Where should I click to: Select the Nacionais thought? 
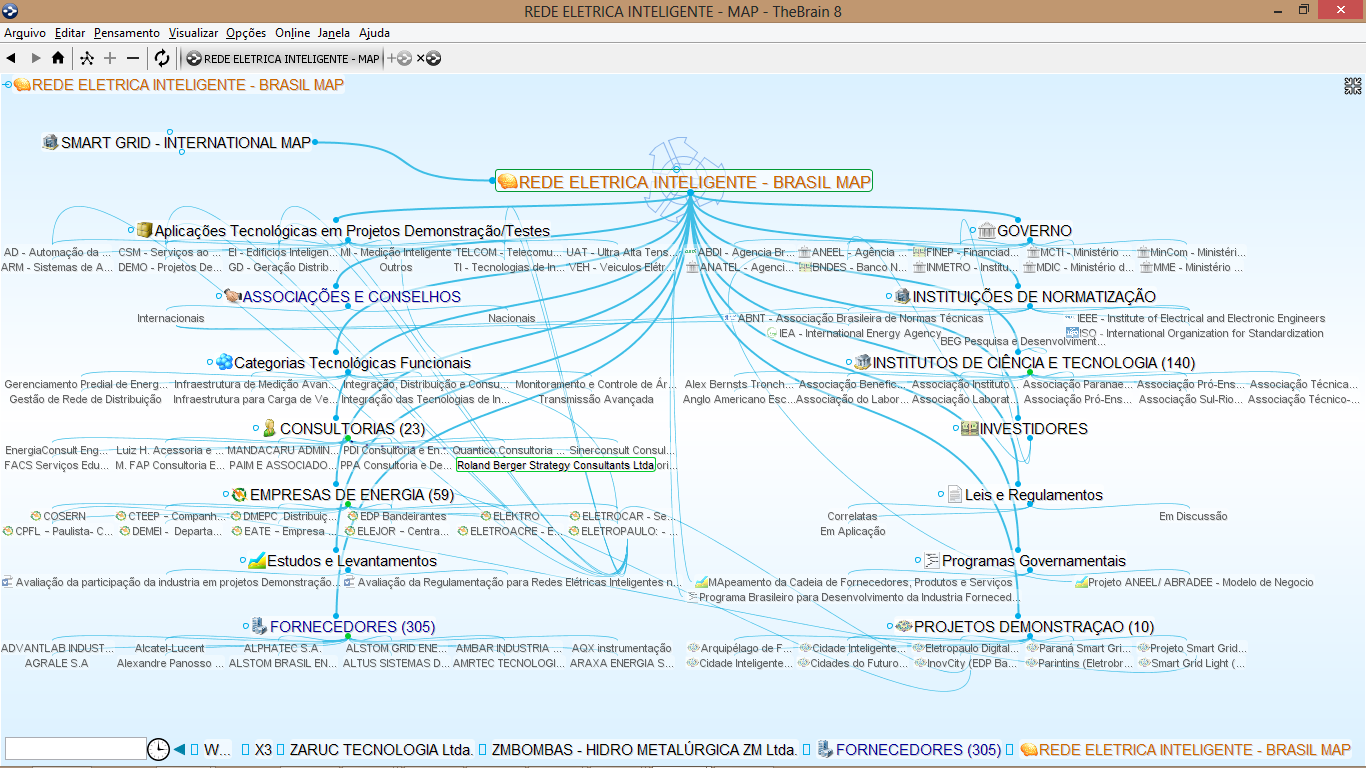[512, 319]
